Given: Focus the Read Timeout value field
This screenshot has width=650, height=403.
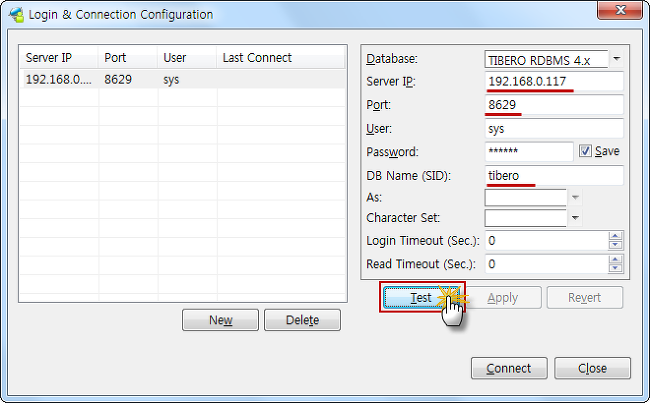Looking at the screenshot, I should 546,264.
